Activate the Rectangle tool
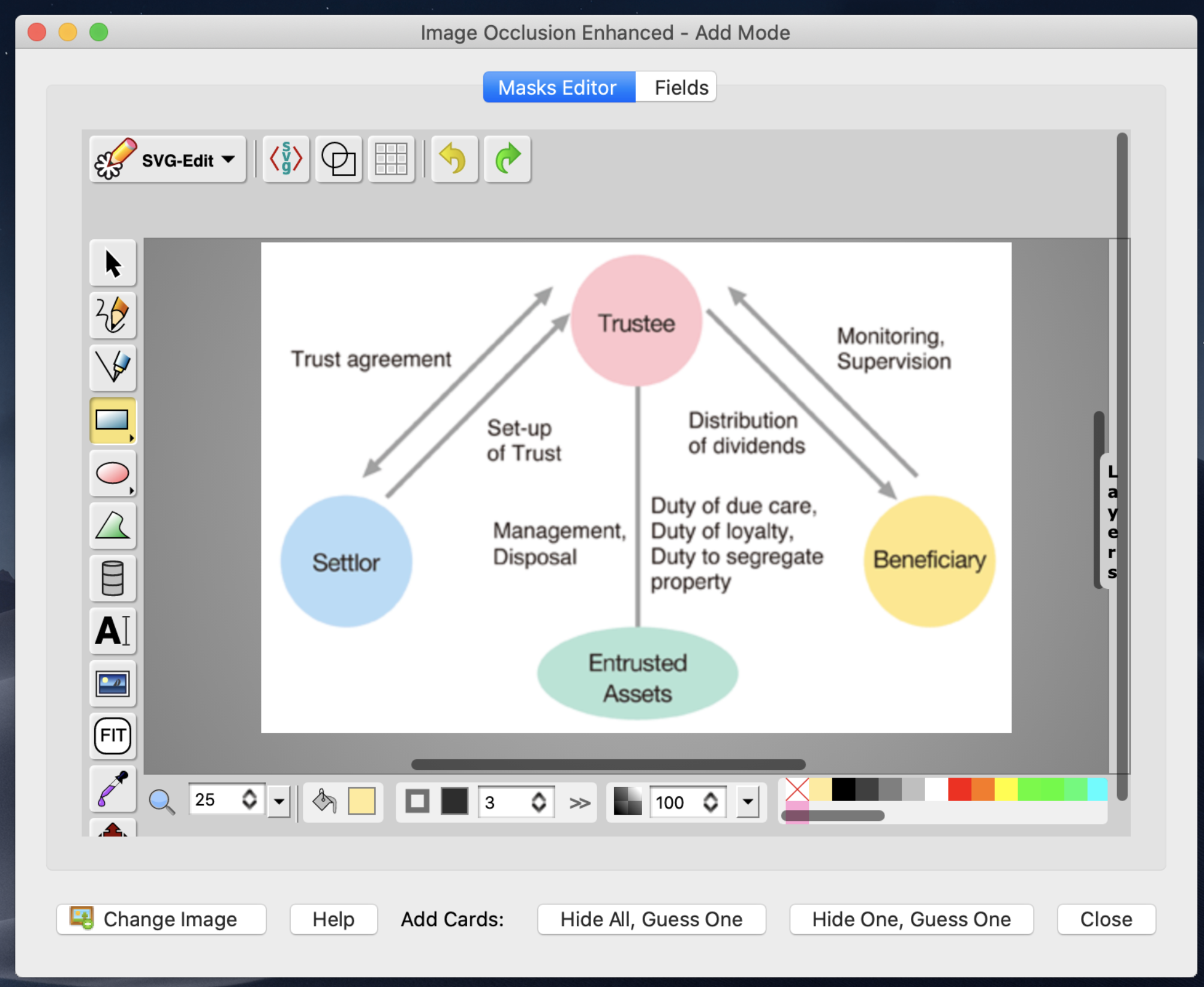The width and height of the screenshot is (1204, 987). click(113, 420)
